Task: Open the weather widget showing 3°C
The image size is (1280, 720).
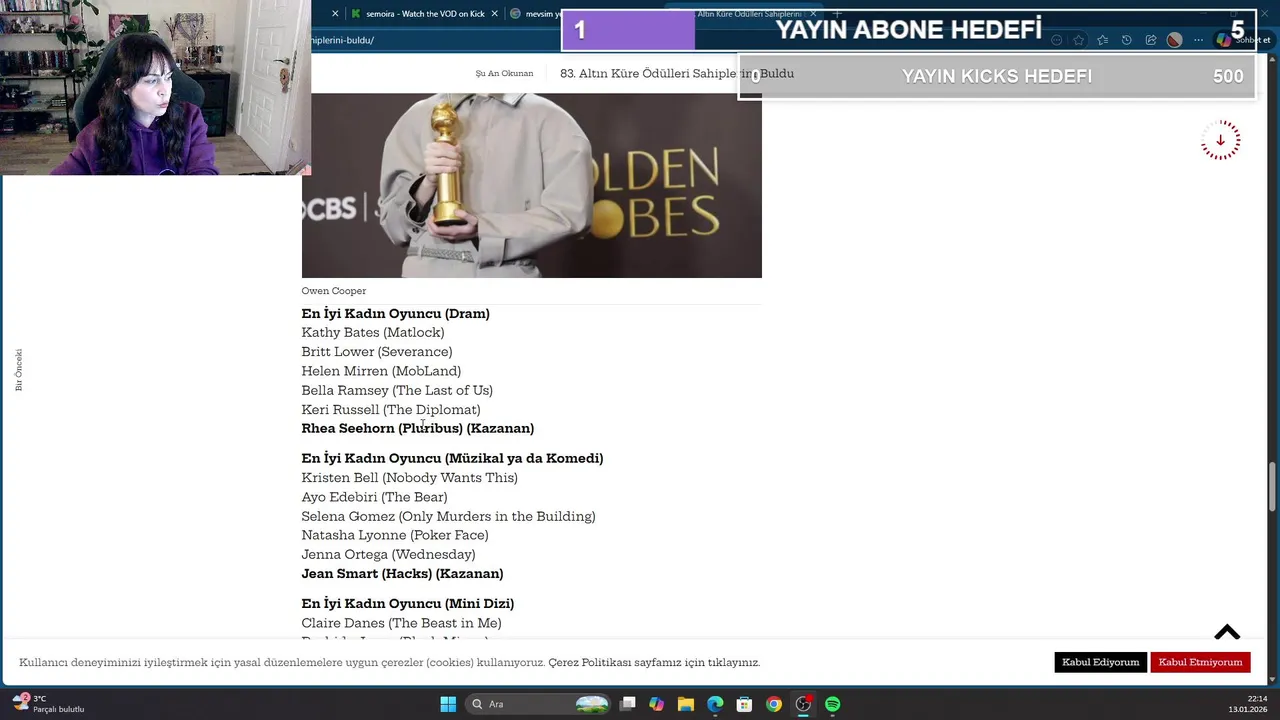Action: [x=48, y=704]
